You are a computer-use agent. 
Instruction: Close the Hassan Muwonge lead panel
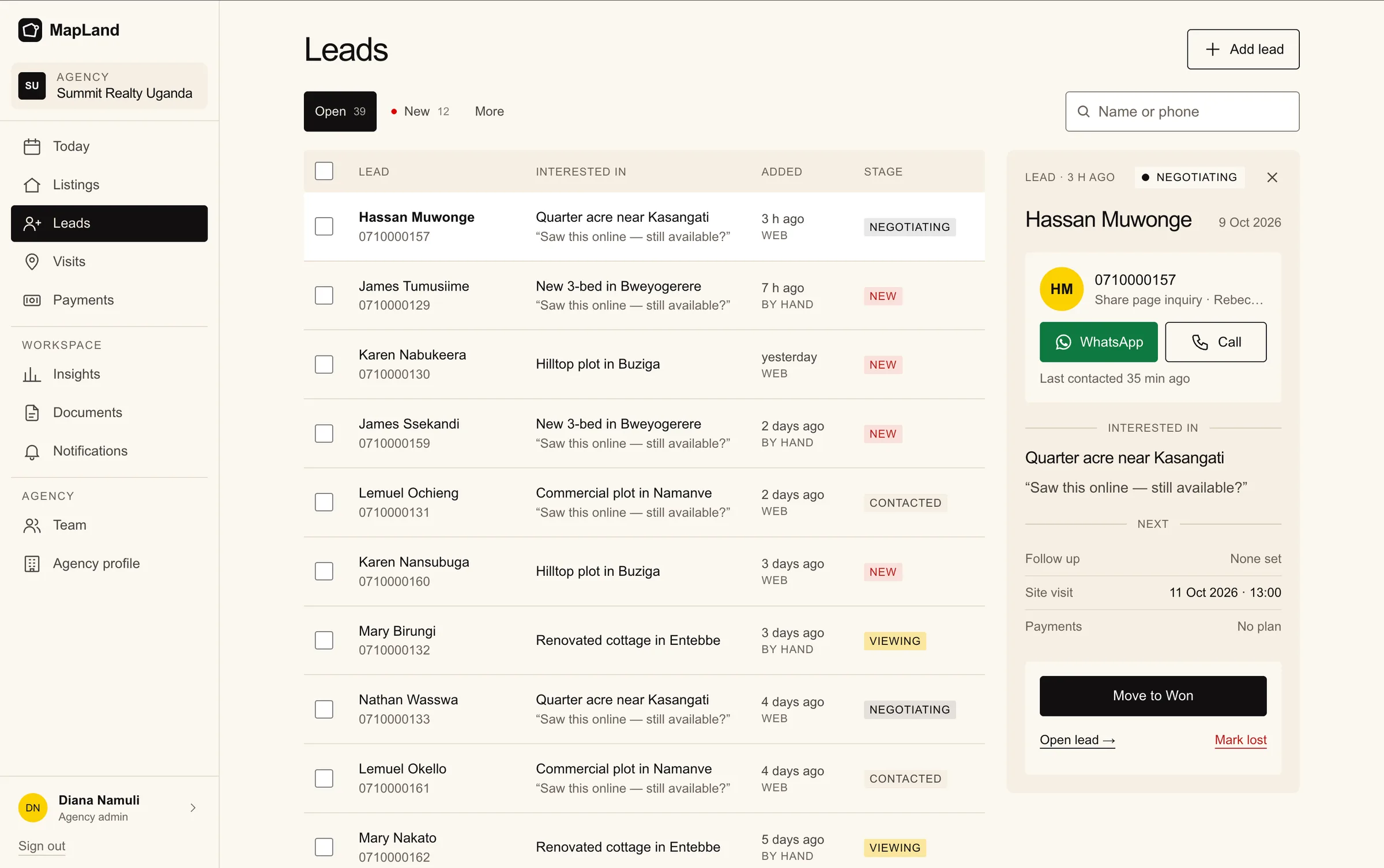(1272, 178)
